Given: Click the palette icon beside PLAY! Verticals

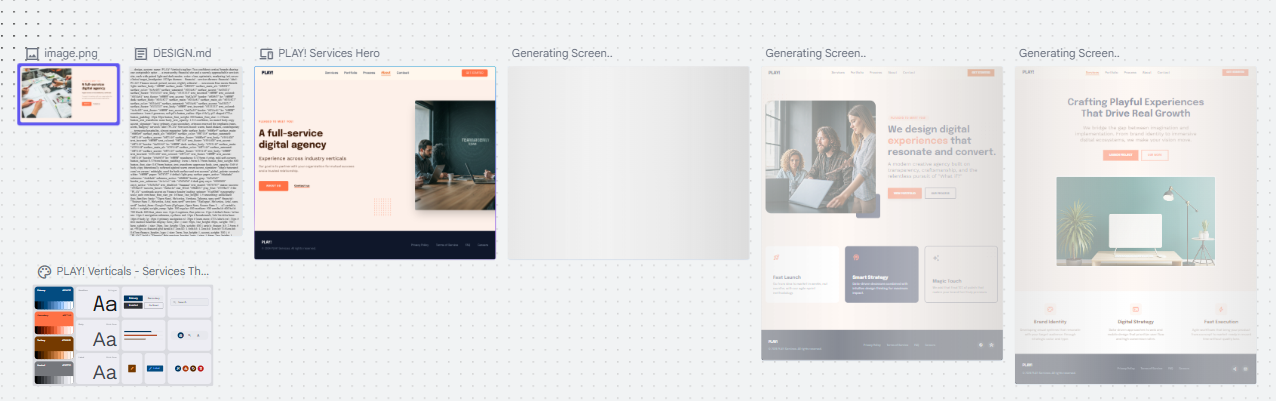Looking at the screenshot, I should click(44, 271).
